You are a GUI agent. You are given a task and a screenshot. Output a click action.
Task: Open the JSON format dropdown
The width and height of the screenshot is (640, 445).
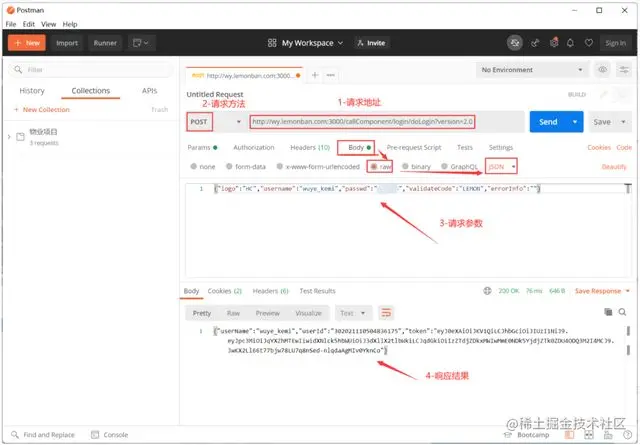pos(501,167)
